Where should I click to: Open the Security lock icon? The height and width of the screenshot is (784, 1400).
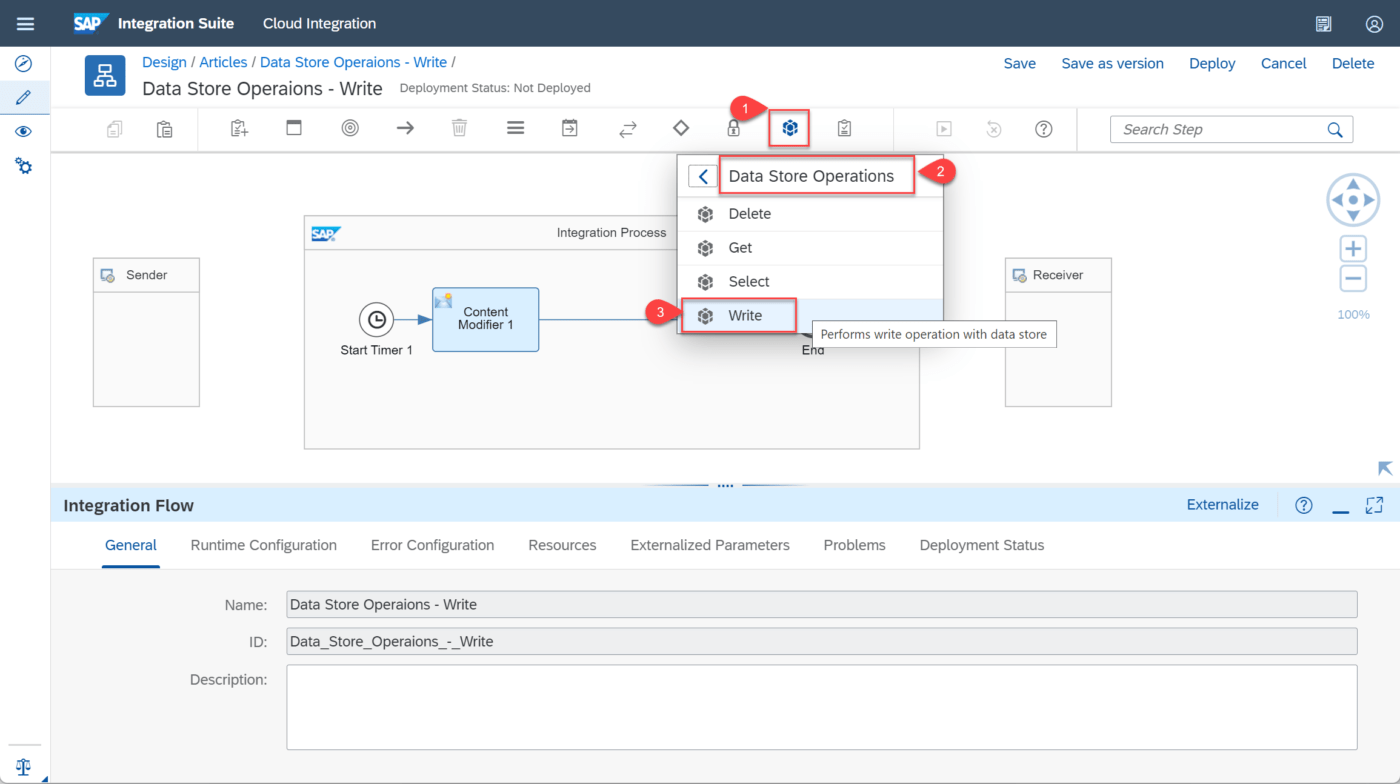click(733, 128)
